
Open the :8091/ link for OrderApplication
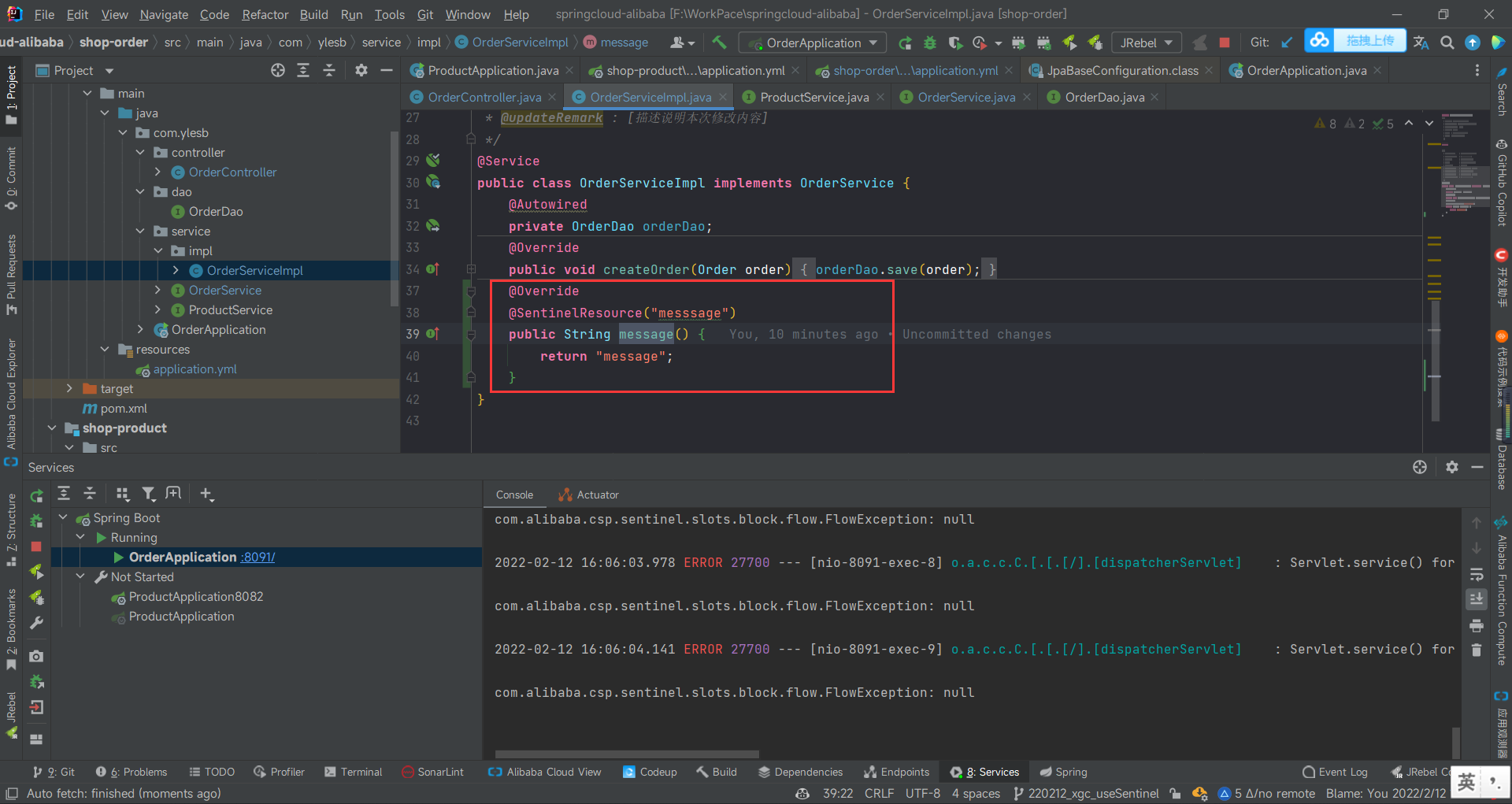pyautogui.click(x=258, y=557)
